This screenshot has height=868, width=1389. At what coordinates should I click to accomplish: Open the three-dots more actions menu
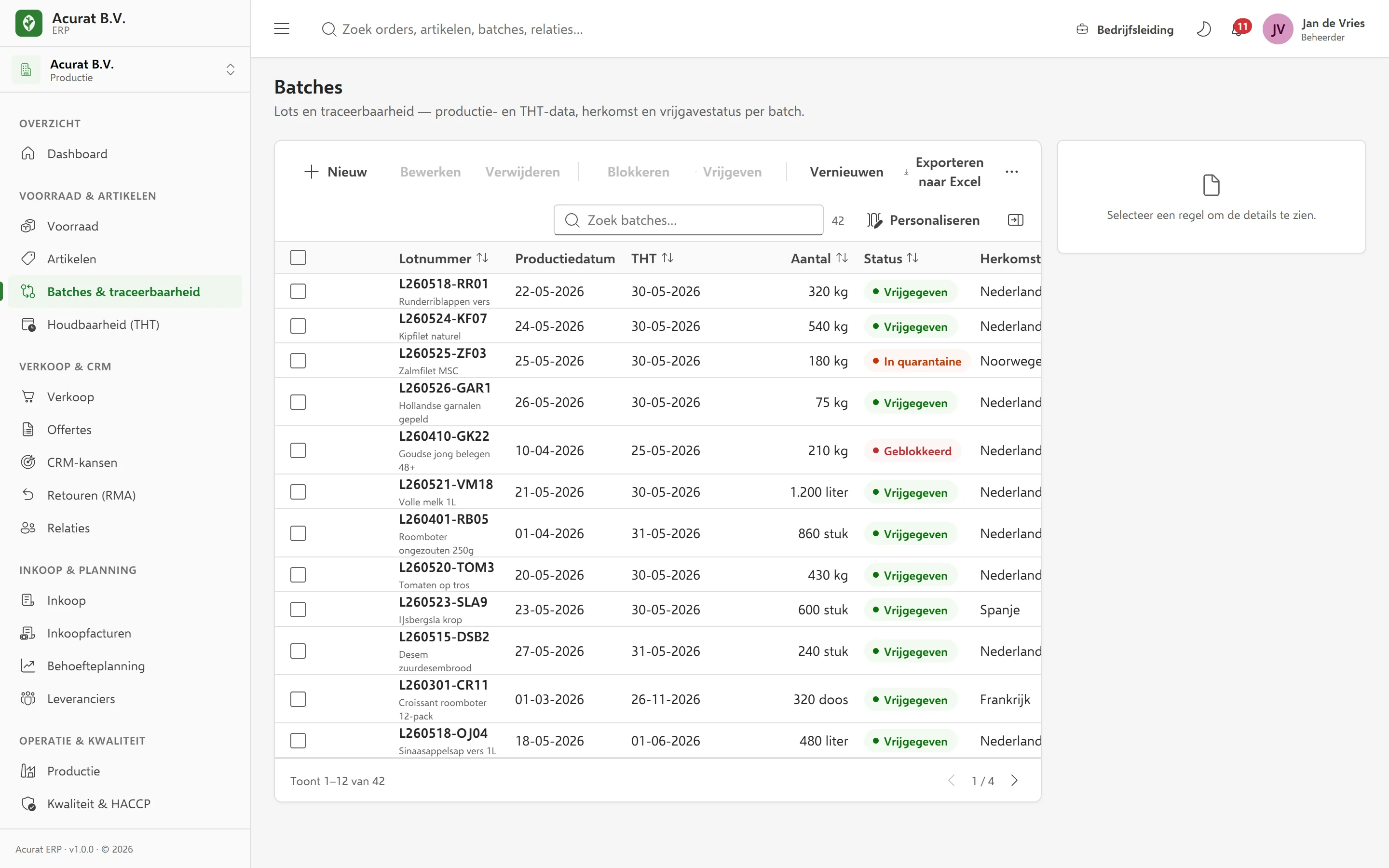(x=1012, y=172)
